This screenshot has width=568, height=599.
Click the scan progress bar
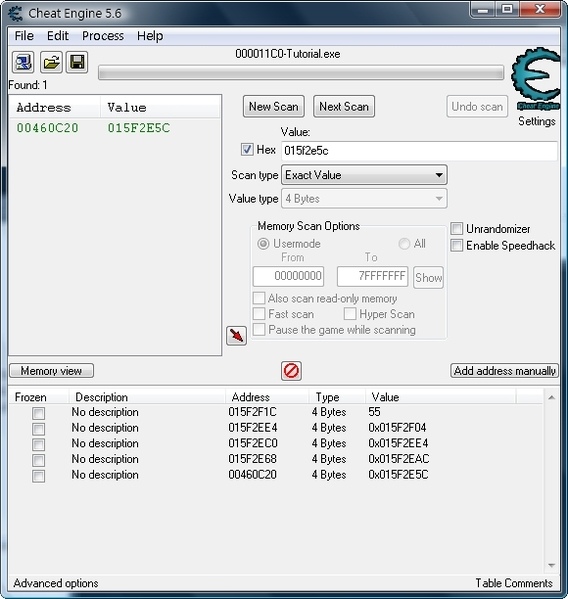[301, 73]
